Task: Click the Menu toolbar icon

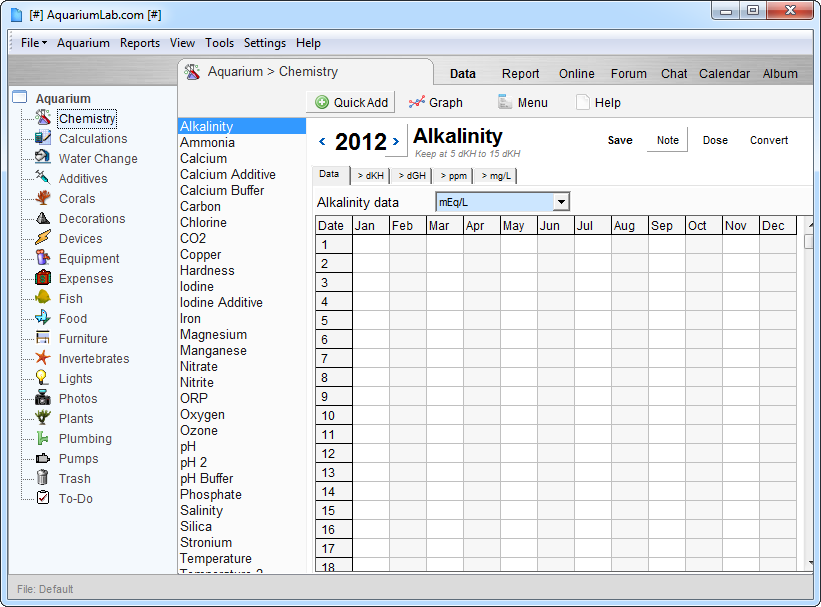Action: tap(505, 102)
